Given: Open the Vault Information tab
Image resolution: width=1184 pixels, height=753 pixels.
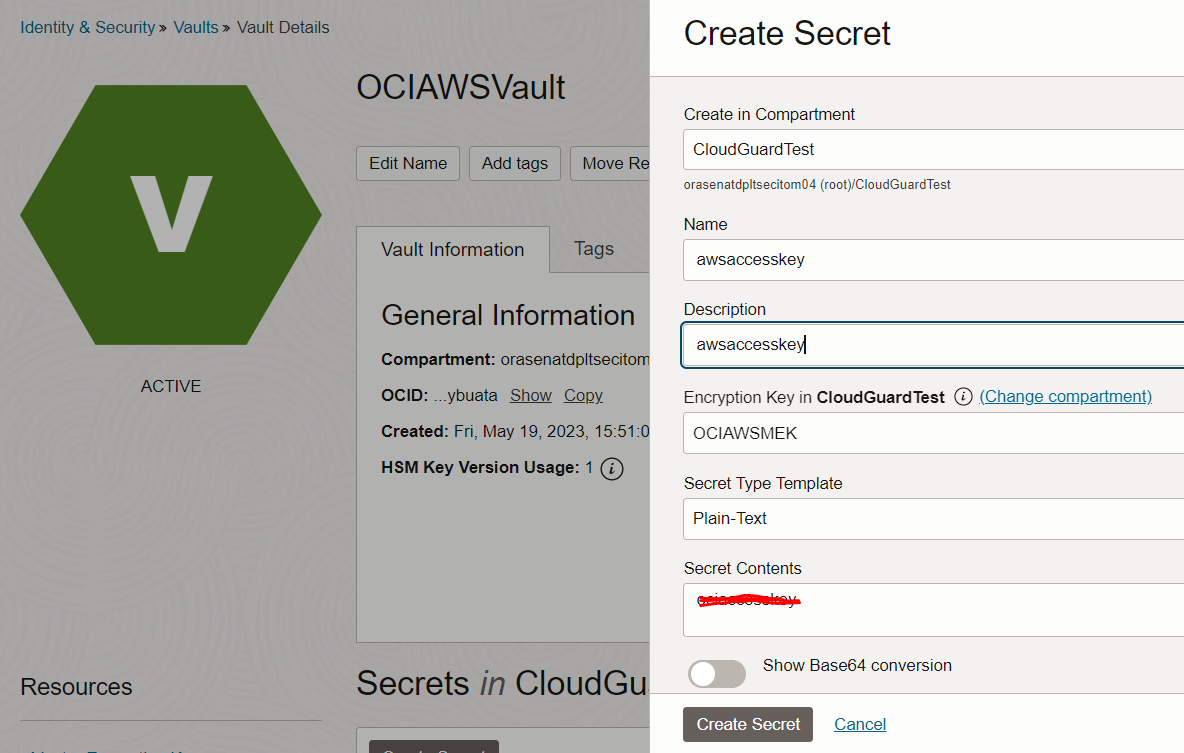Looking at the screenshot, I should point(452,248).
